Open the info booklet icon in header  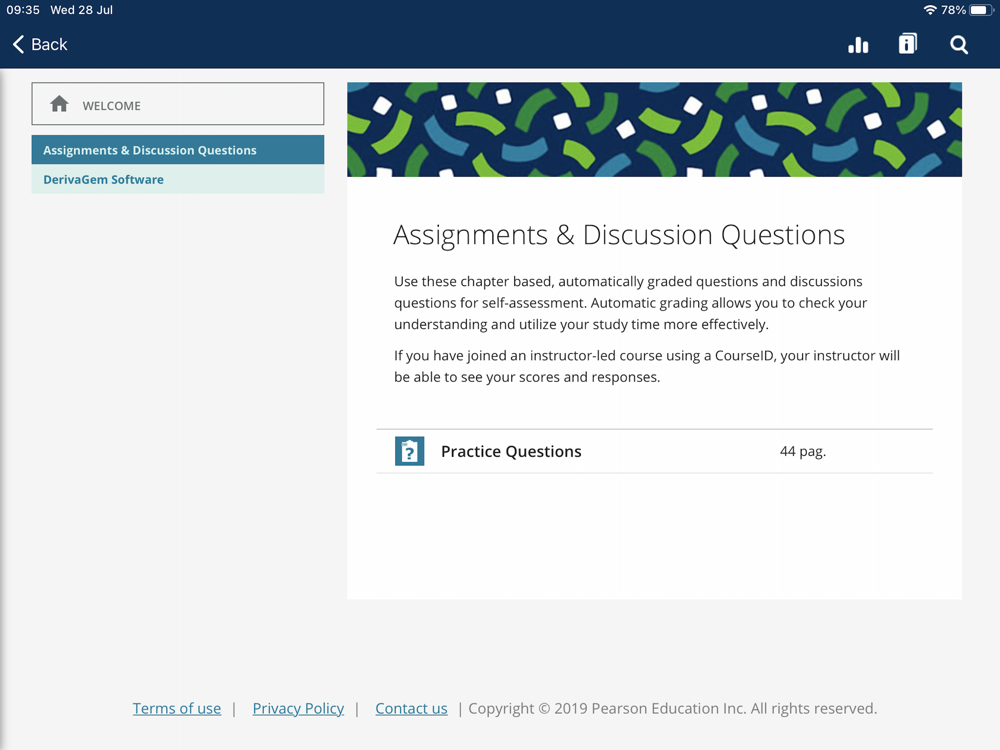[908, 44]
